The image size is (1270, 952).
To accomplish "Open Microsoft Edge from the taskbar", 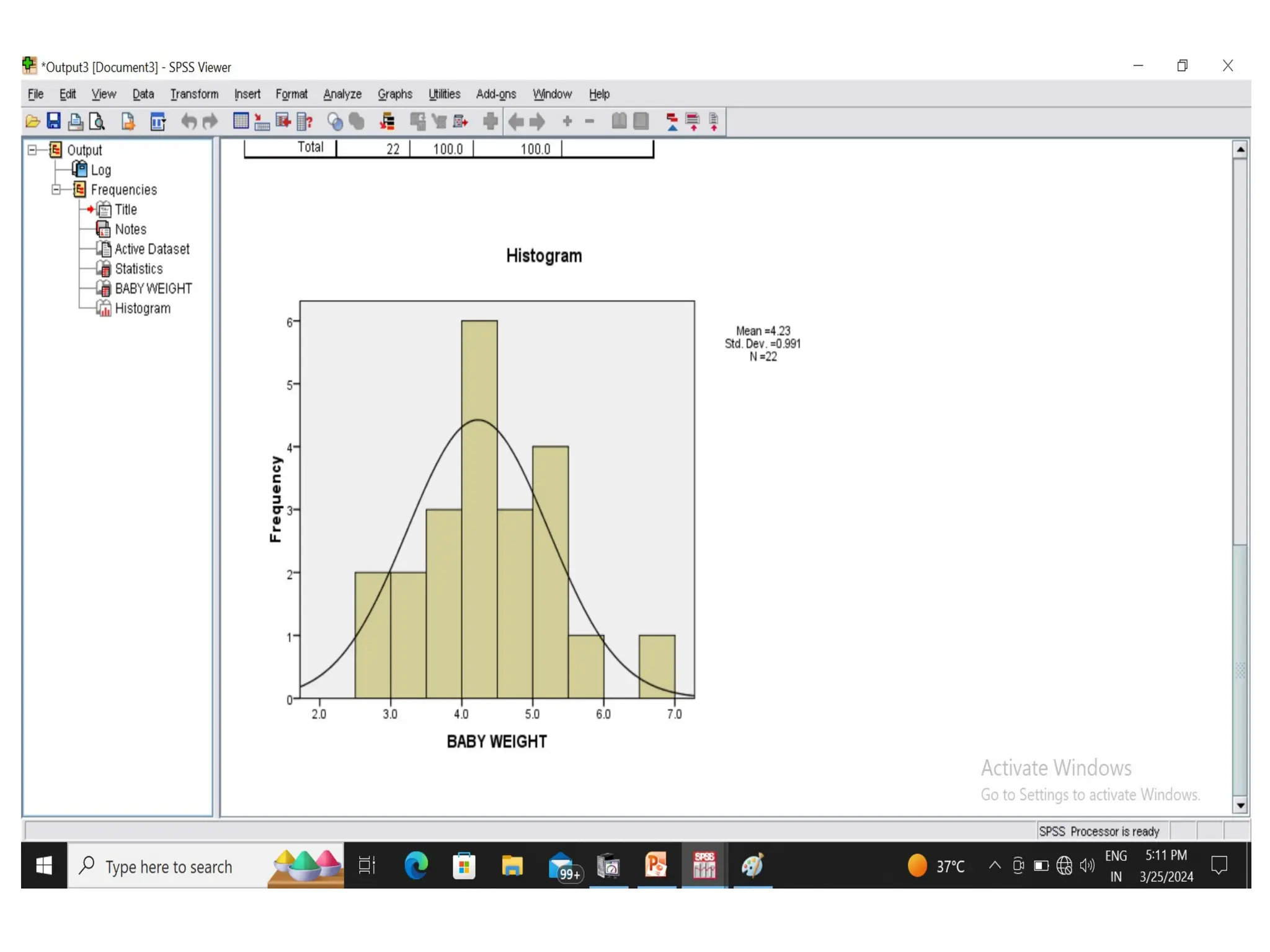I will (416, 865).
